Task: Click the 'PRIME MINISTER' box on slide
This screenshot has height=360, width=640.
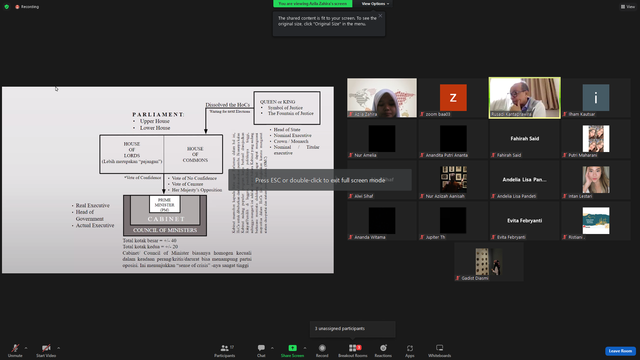Action: [165, 204]
